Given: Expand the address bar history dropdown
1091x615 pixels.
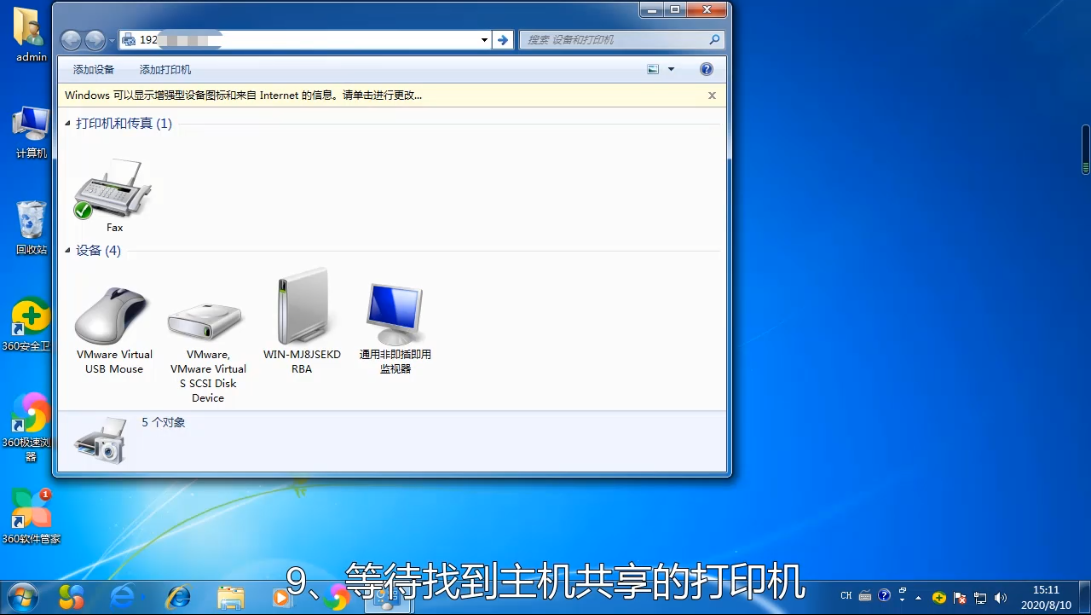Looking at the screenshot, I should [x=481, y=40].
